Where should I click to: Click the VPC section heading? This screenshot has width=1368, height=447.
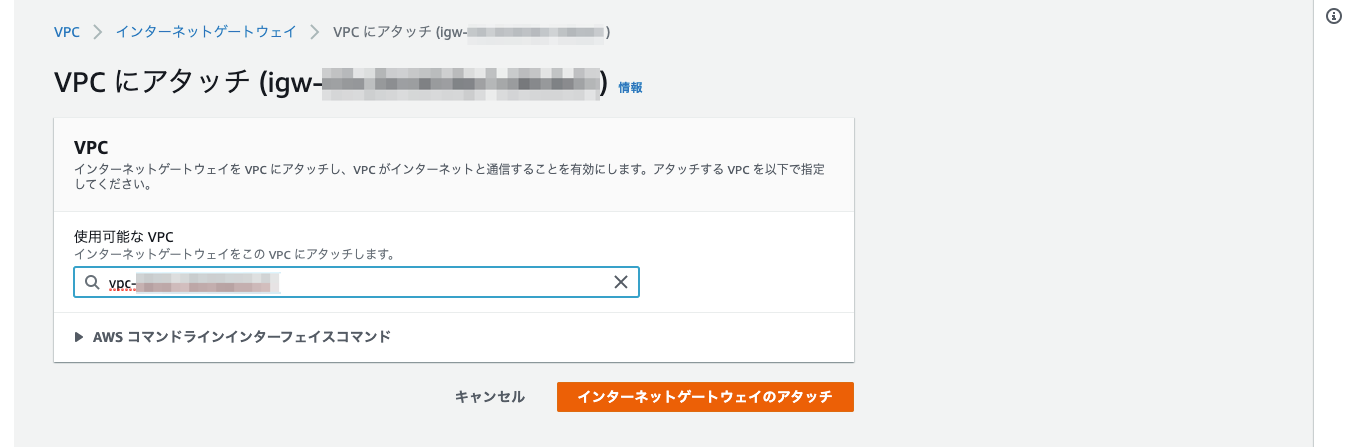(91, 148)
